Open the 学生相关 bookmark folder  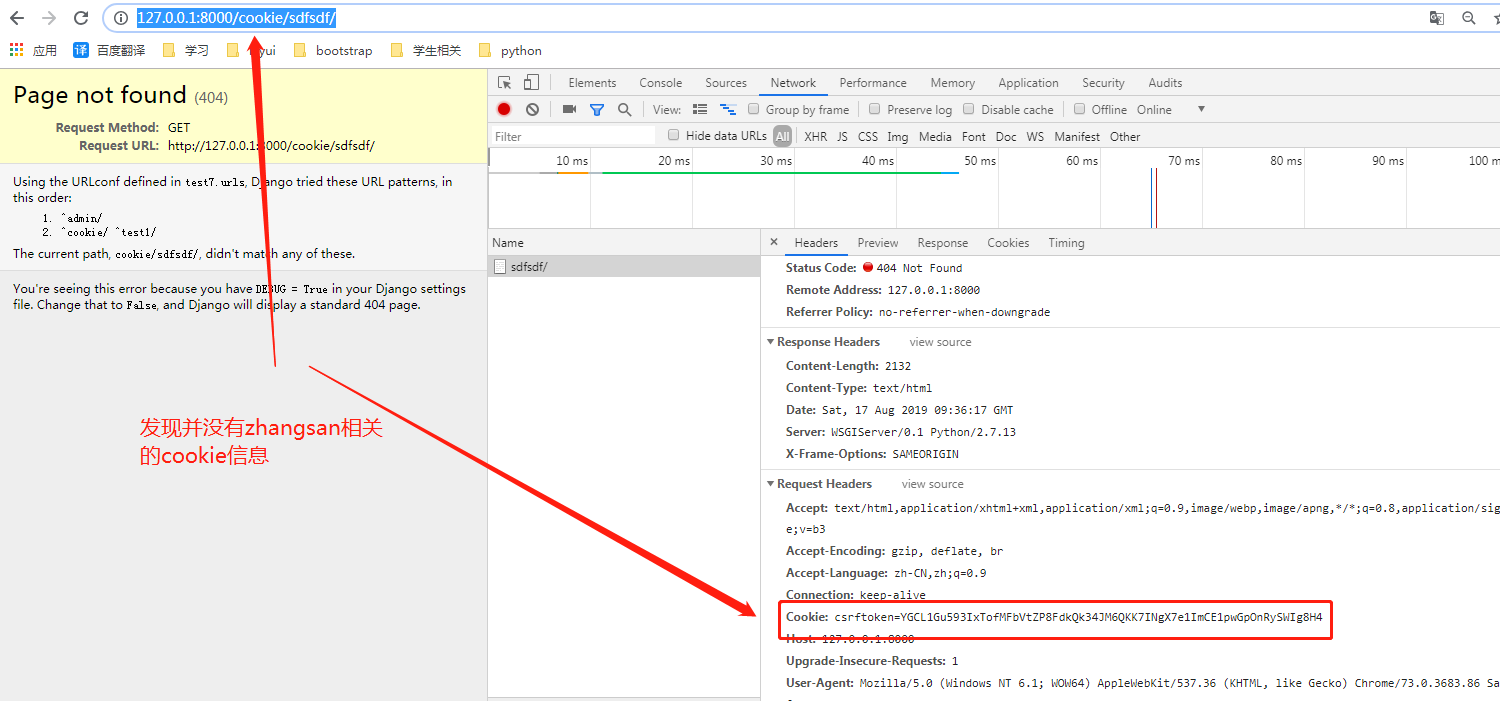pos(426,50)
